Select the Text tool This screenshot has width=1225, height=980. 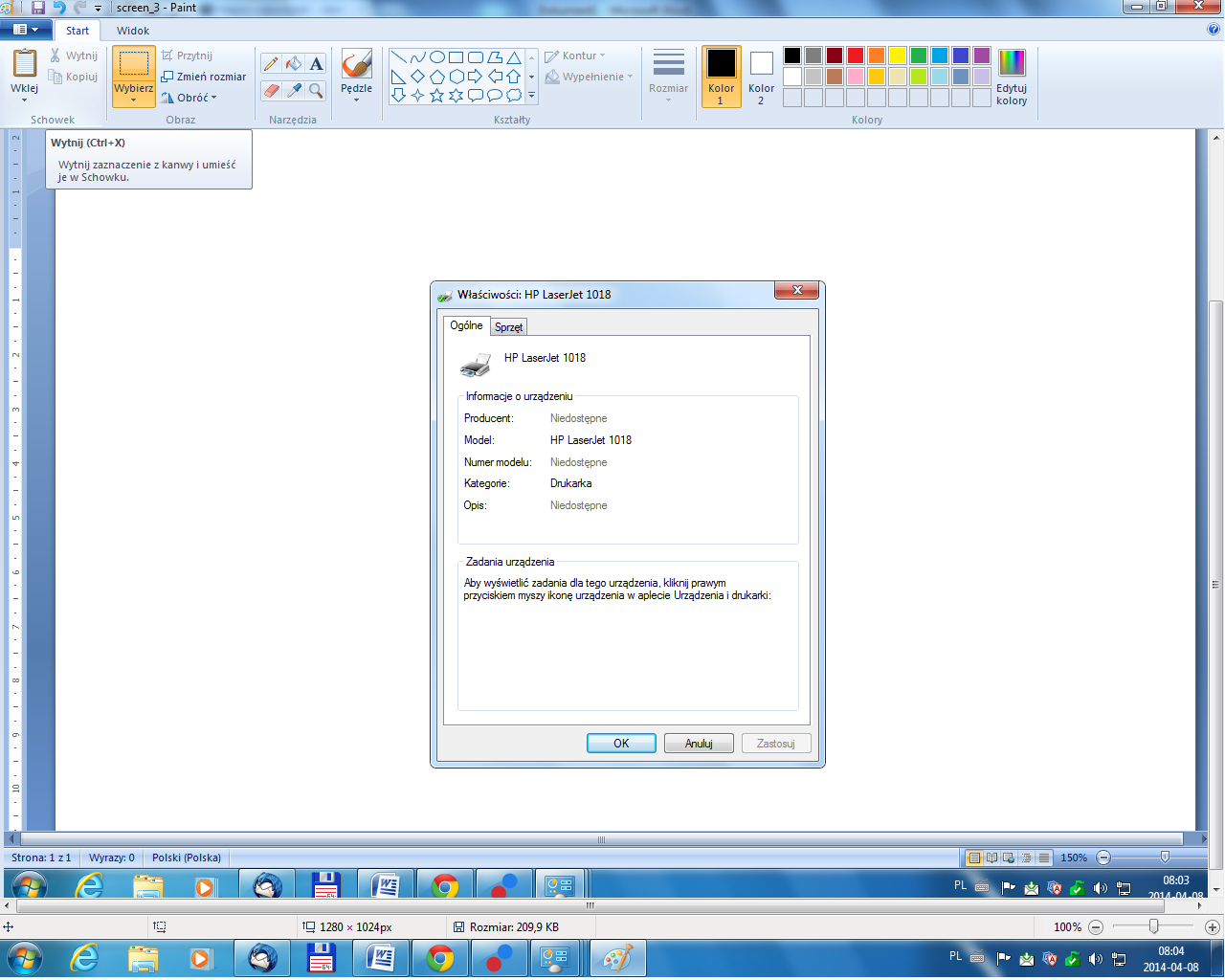[317, 64]
